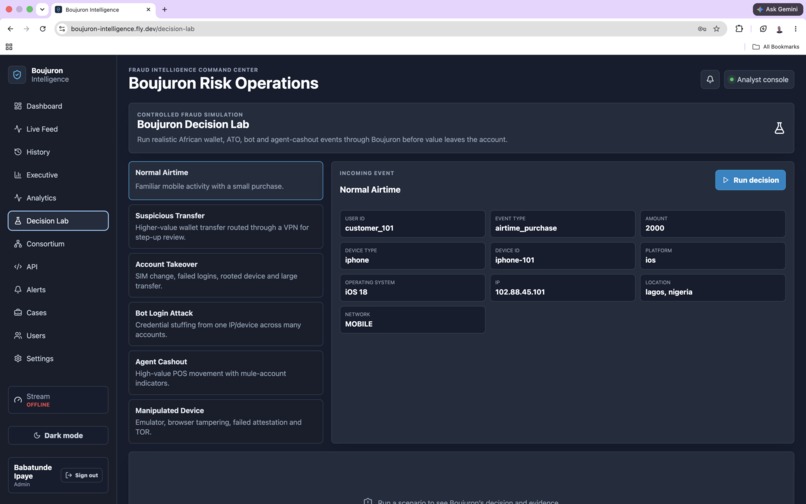Image resolution: width=806 pixels, height=504 pixels.
Task: Click the Ask Gemini button
Action: click(x=777, y=9)
